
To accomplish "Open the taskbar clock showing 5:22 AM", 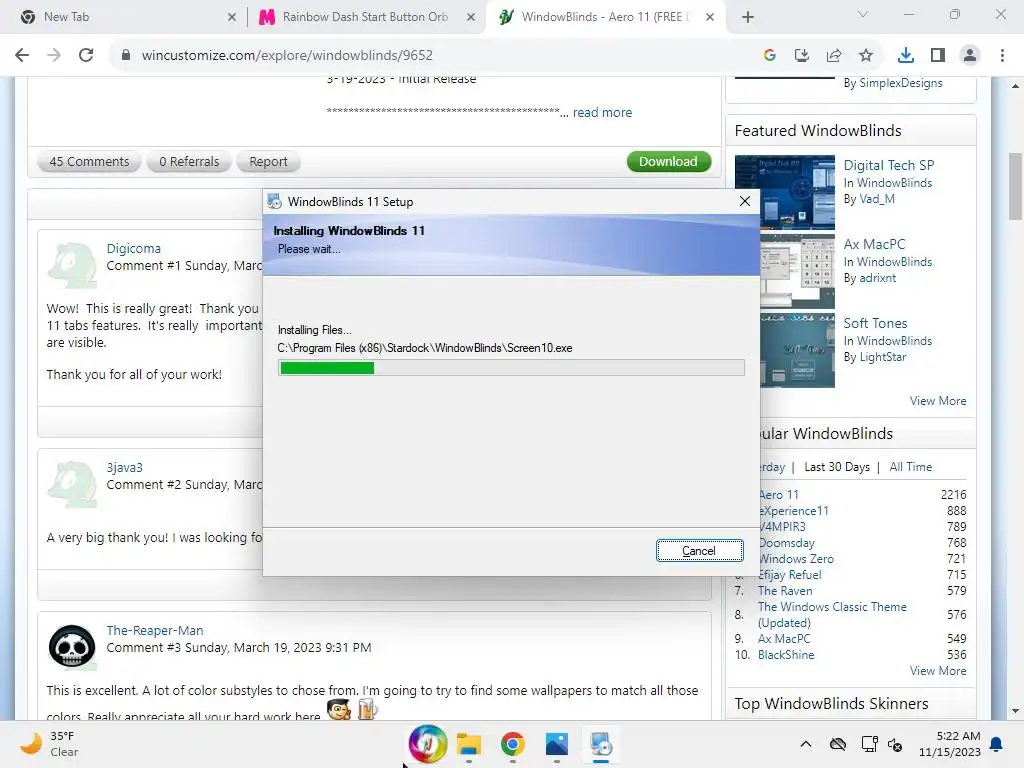I will click(x=950, y=744).
